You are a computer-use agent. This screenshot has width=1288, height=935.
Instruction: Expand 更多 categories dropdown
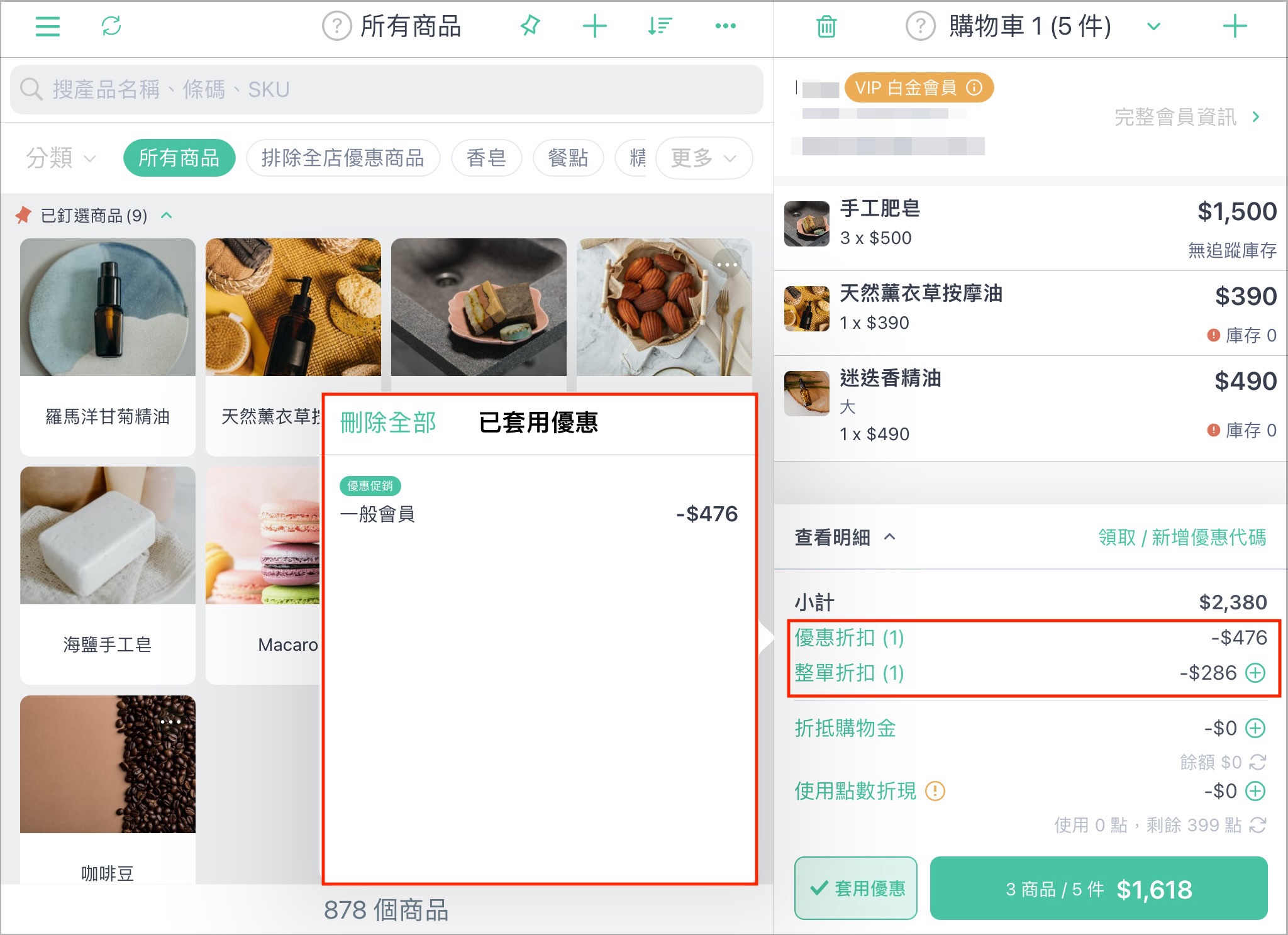pyautogui.click(x=704, y=158)
